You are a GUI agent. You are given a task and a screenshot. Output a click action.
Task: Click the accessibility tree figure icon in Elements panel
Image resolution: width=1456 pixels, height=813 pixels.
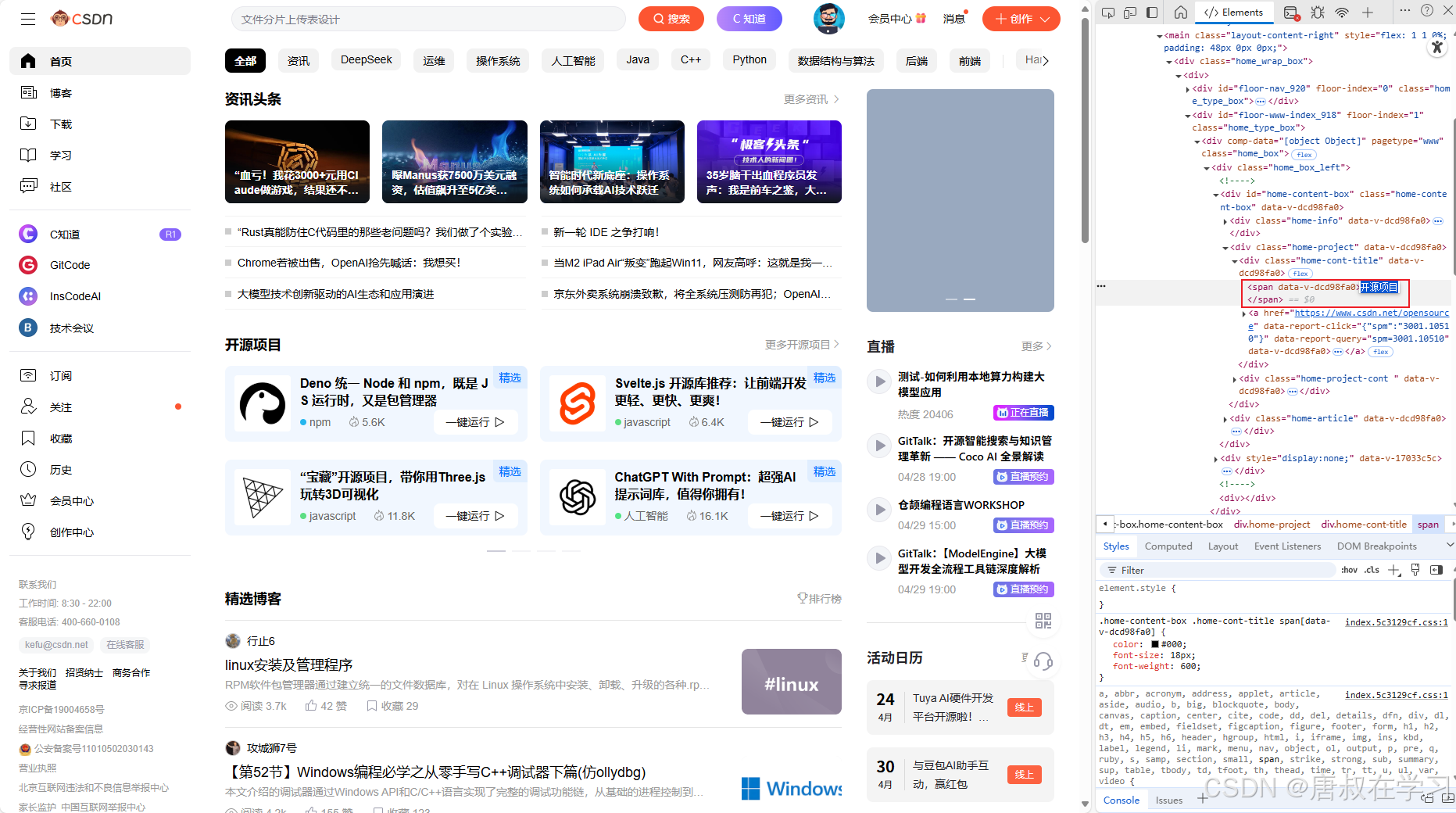[1436, 47]
